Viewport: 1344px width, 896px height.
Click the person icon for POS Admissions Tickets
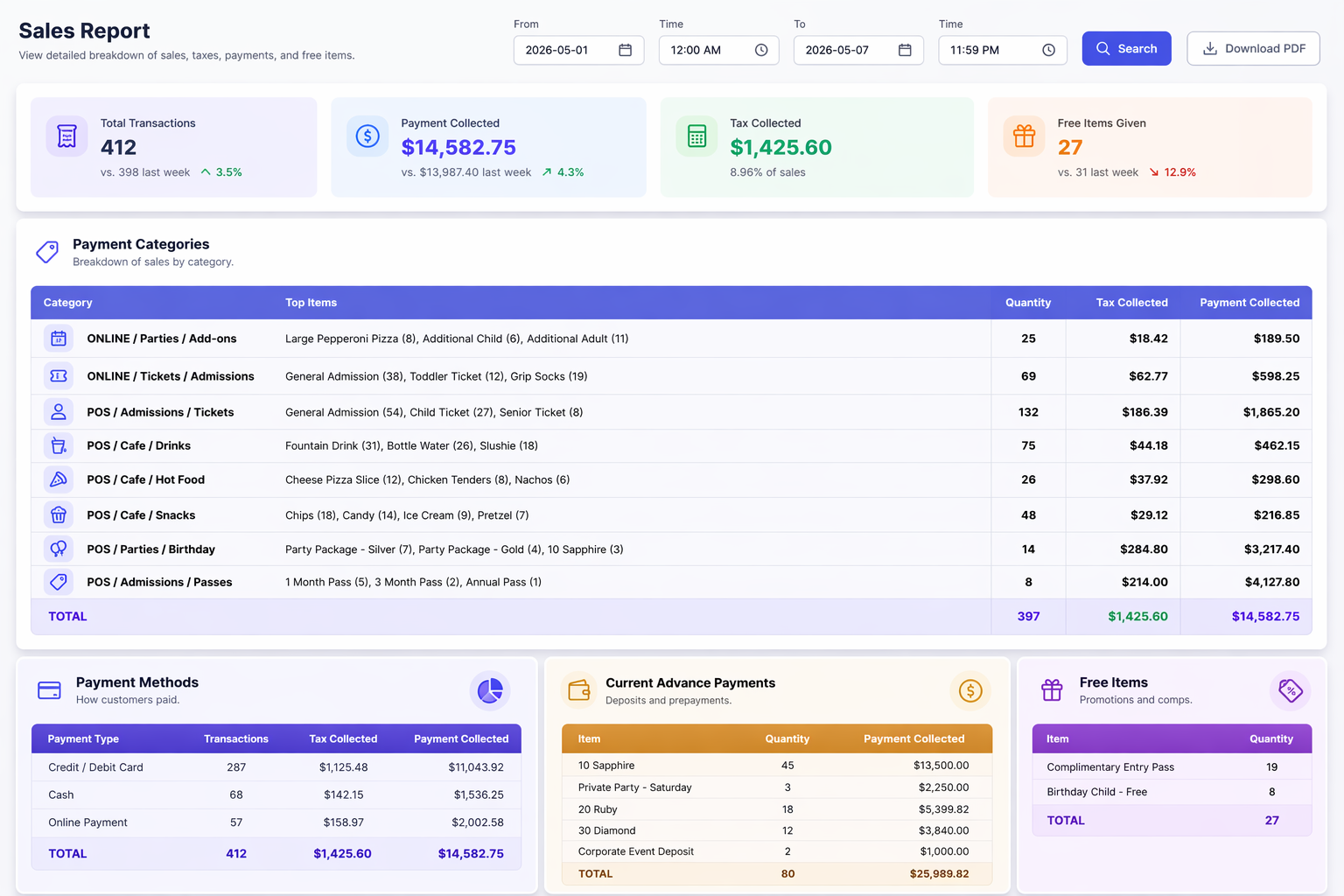tap(58, 411)
